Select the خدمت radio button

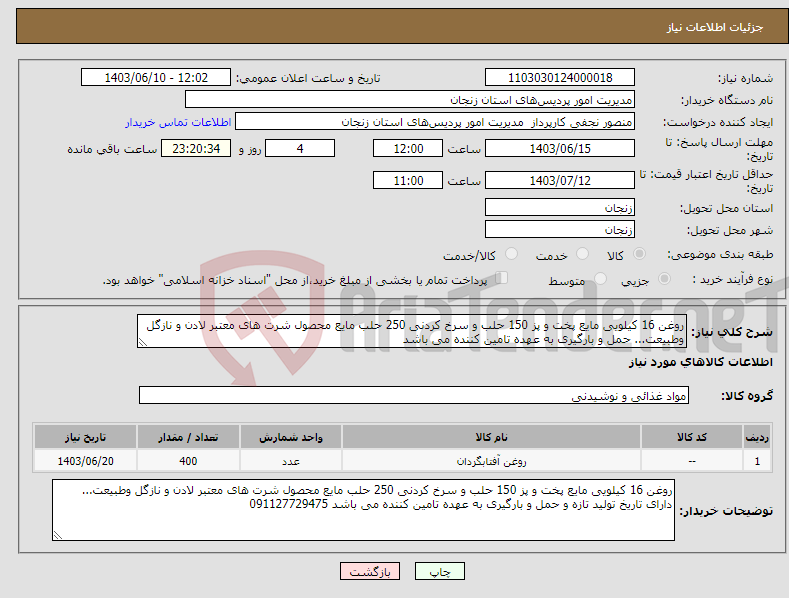pos(582,254)
